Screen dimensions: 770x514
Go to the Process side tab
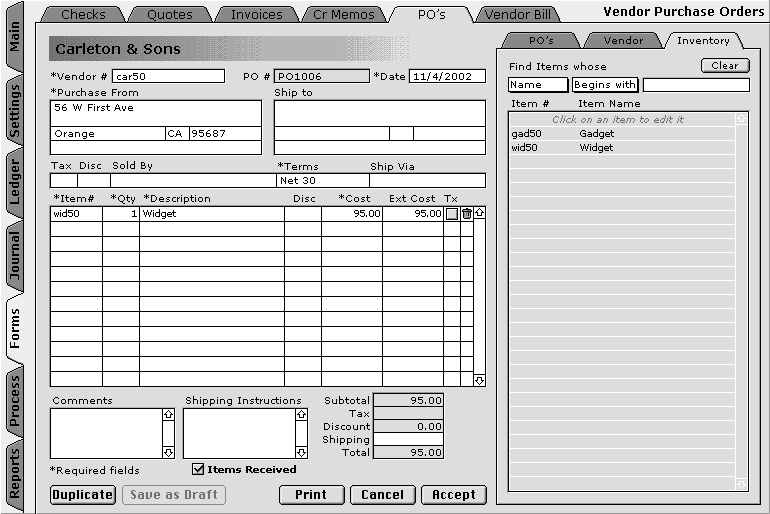pos(15,401)
